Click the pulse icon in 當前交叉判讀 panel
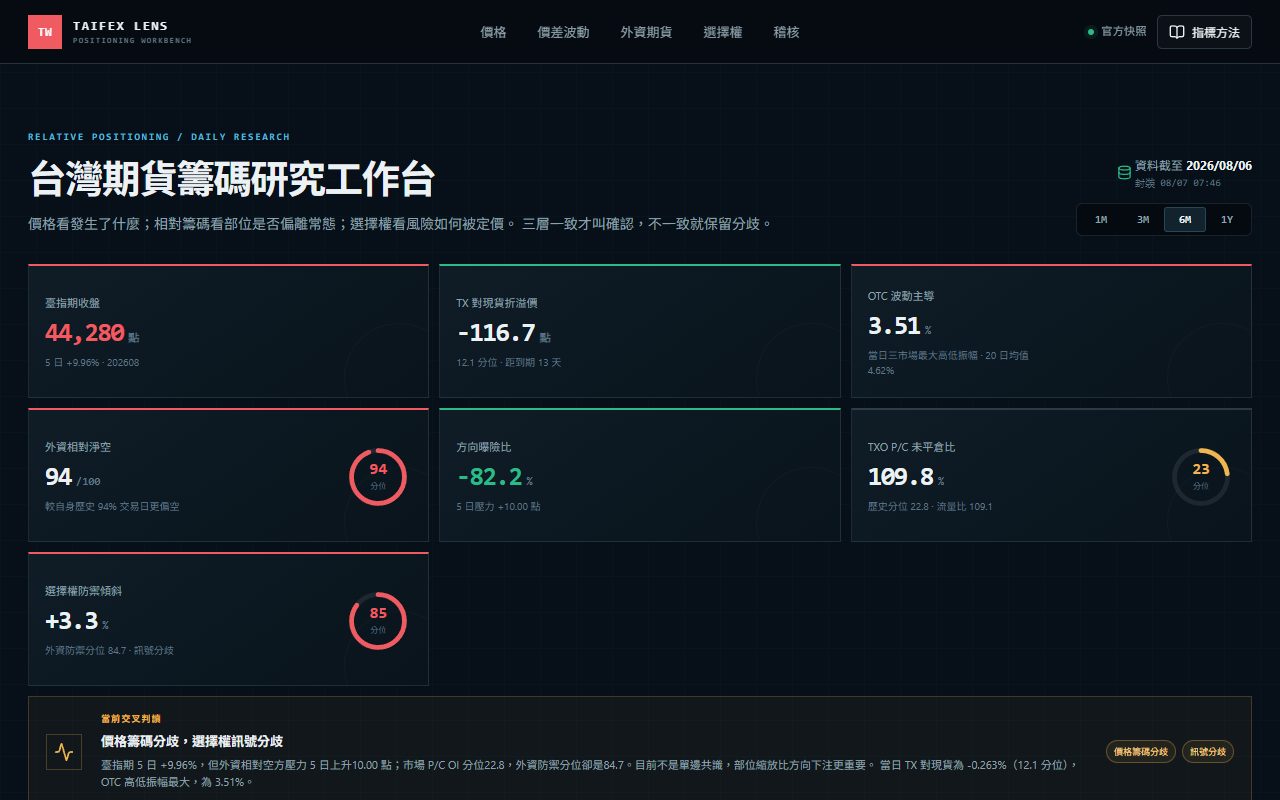 [x=64, y=752]
